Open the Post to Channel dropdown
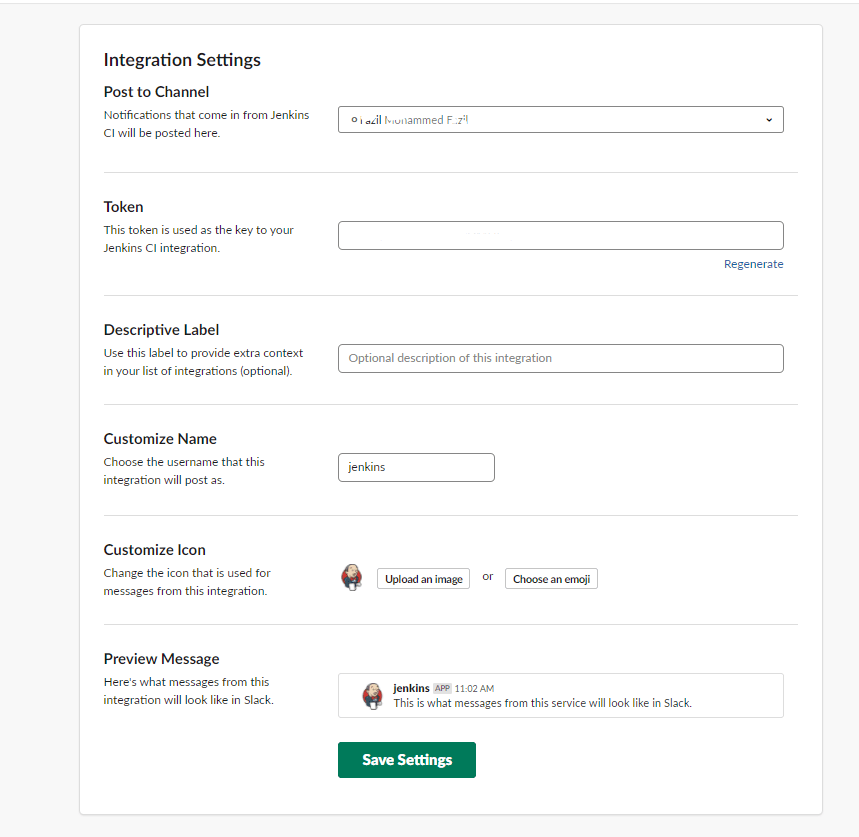The image size is (859, 837). (560, 119)
